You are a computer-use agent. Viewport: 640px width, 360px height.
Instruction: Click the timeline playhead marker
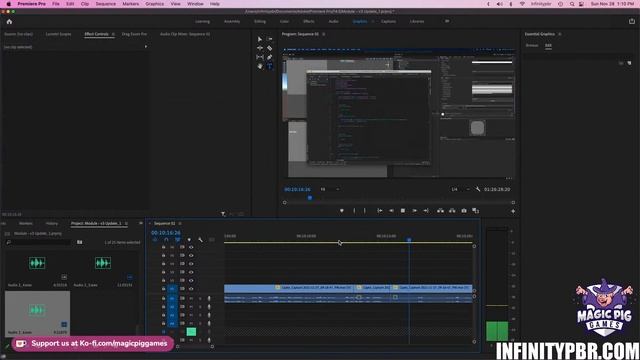click(409, 240)
